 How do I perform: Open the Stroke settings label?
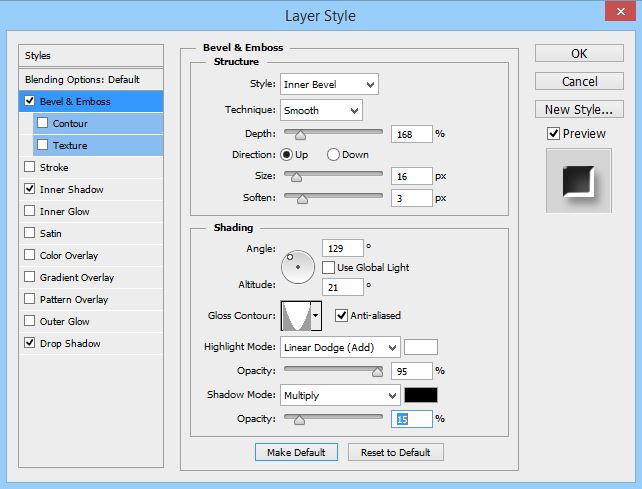point(54,168)
